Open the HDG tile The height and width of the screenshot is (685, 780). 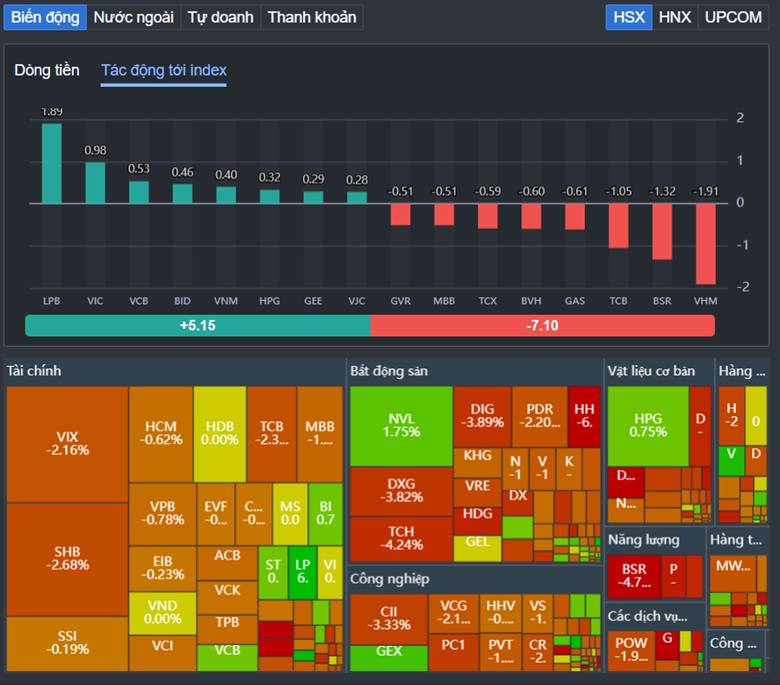pyautogui.click(x=478, y=521)
